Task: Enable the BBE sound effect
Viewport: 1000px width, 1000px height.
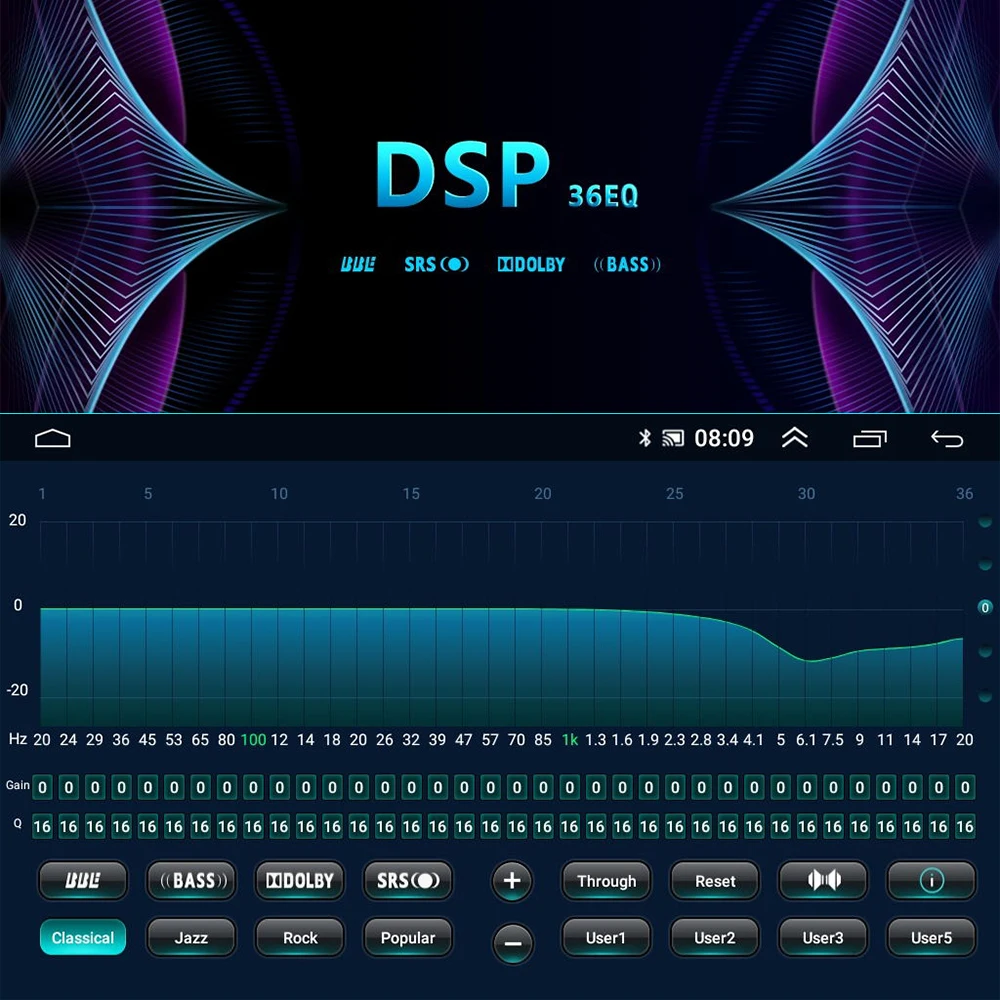Action: [x=83, y=880]
